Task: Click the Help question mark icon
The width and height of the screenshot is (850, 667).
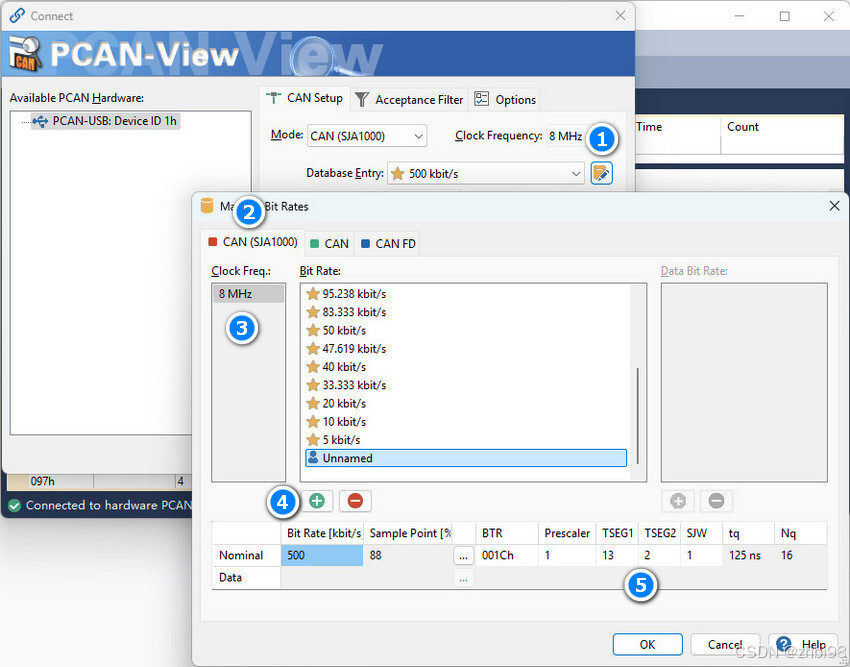Action: point(783,644)
